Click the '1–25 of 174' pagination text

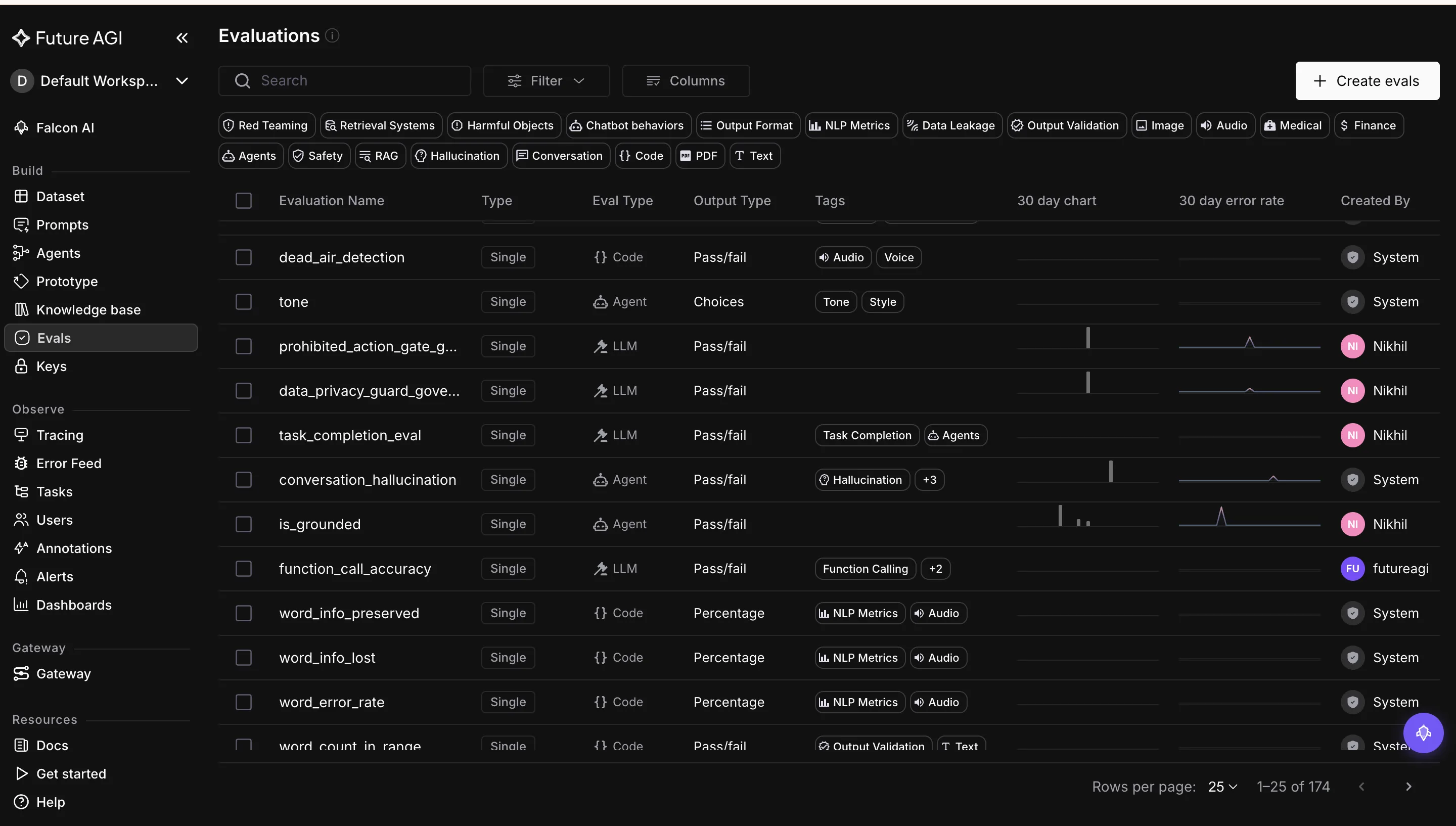[x=1293, y=787]
